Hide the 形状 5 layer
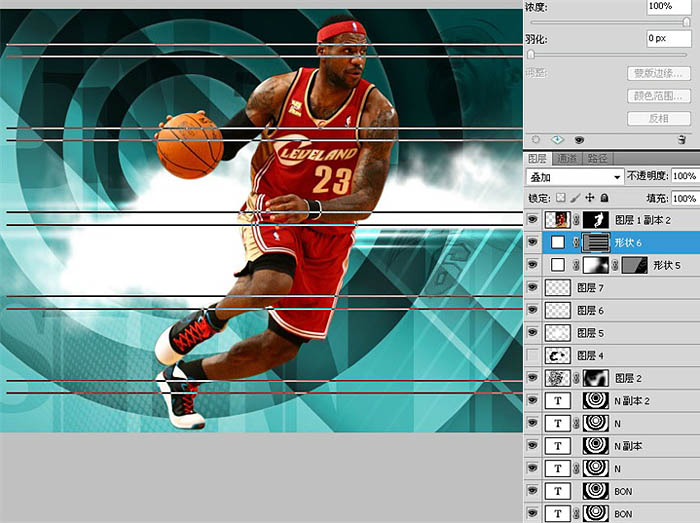Image resolution: width=700 pixels, height=523 pixels. click(532, 265)
